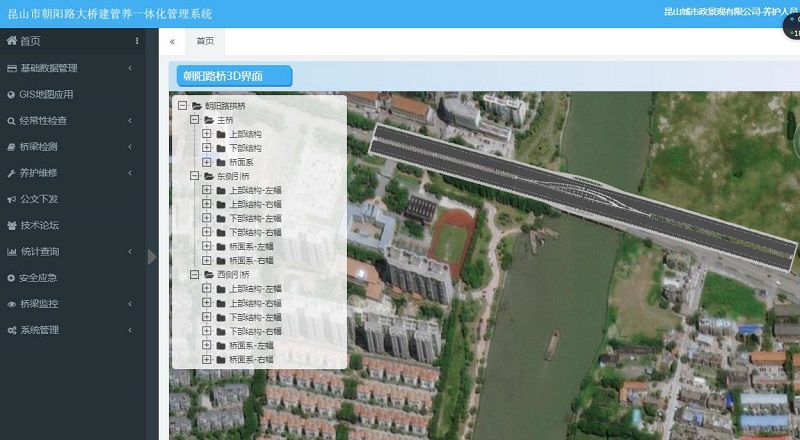Viewport: 800px width, 440px height.
Task: Click the users icon for 技术论坛
Action: [x=11, y=225]
